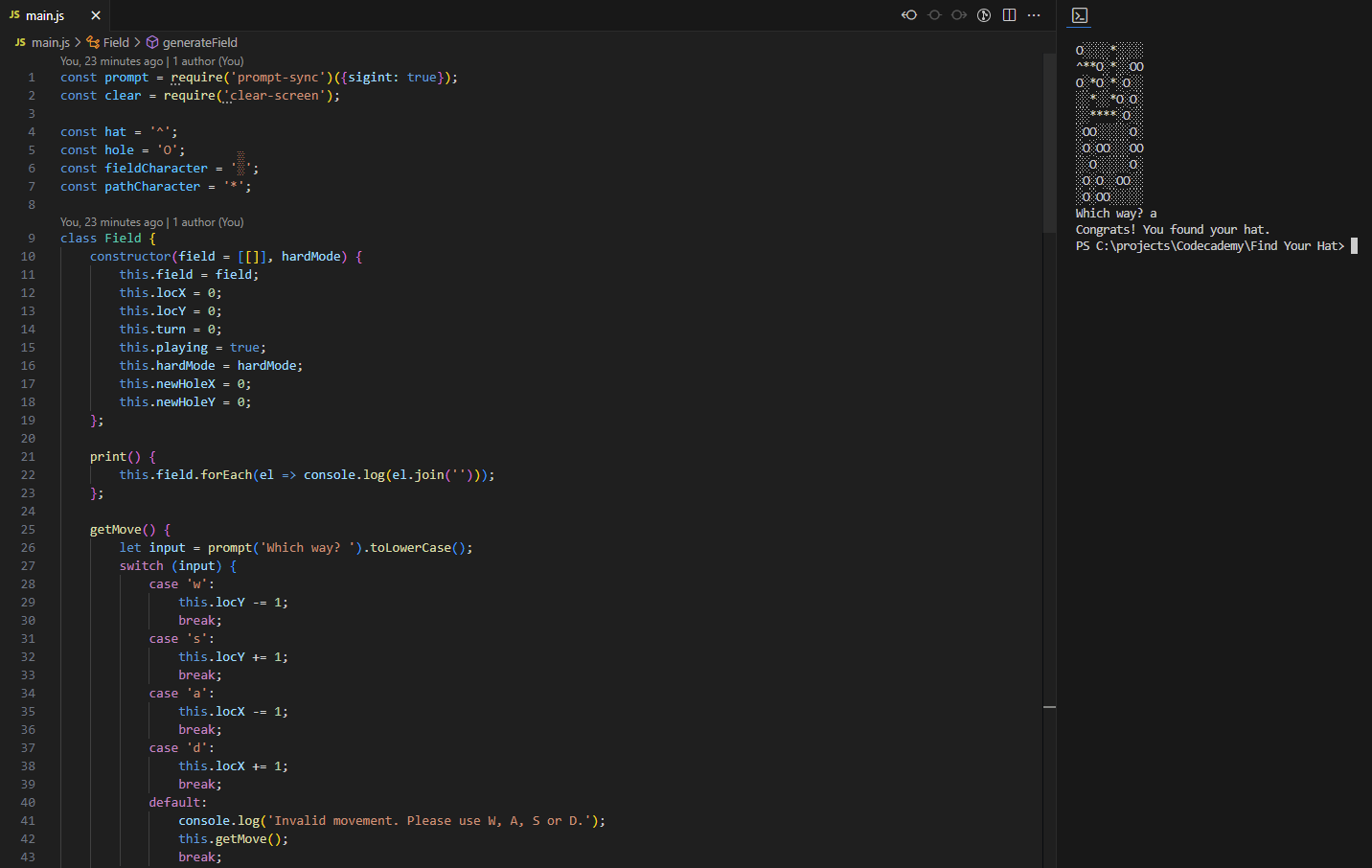Click case 'd' label on line 37

click(182, 748)
